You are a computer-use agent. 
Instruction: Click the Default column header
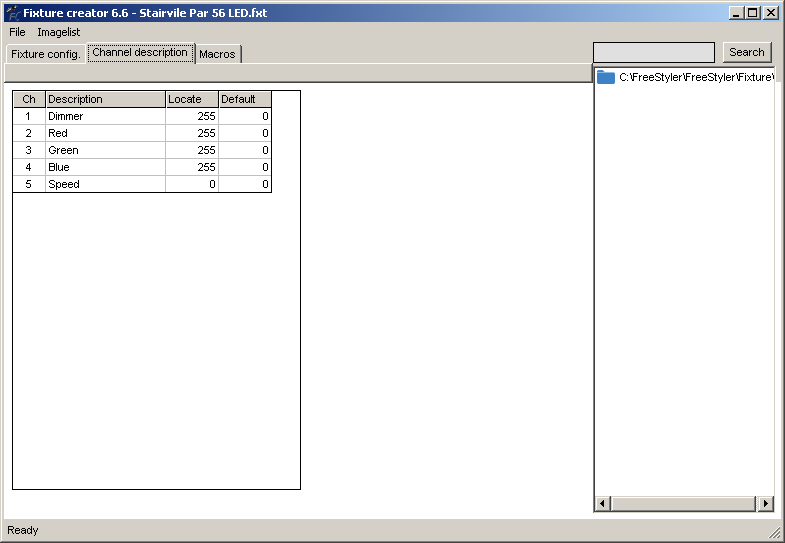coord(245,99)
